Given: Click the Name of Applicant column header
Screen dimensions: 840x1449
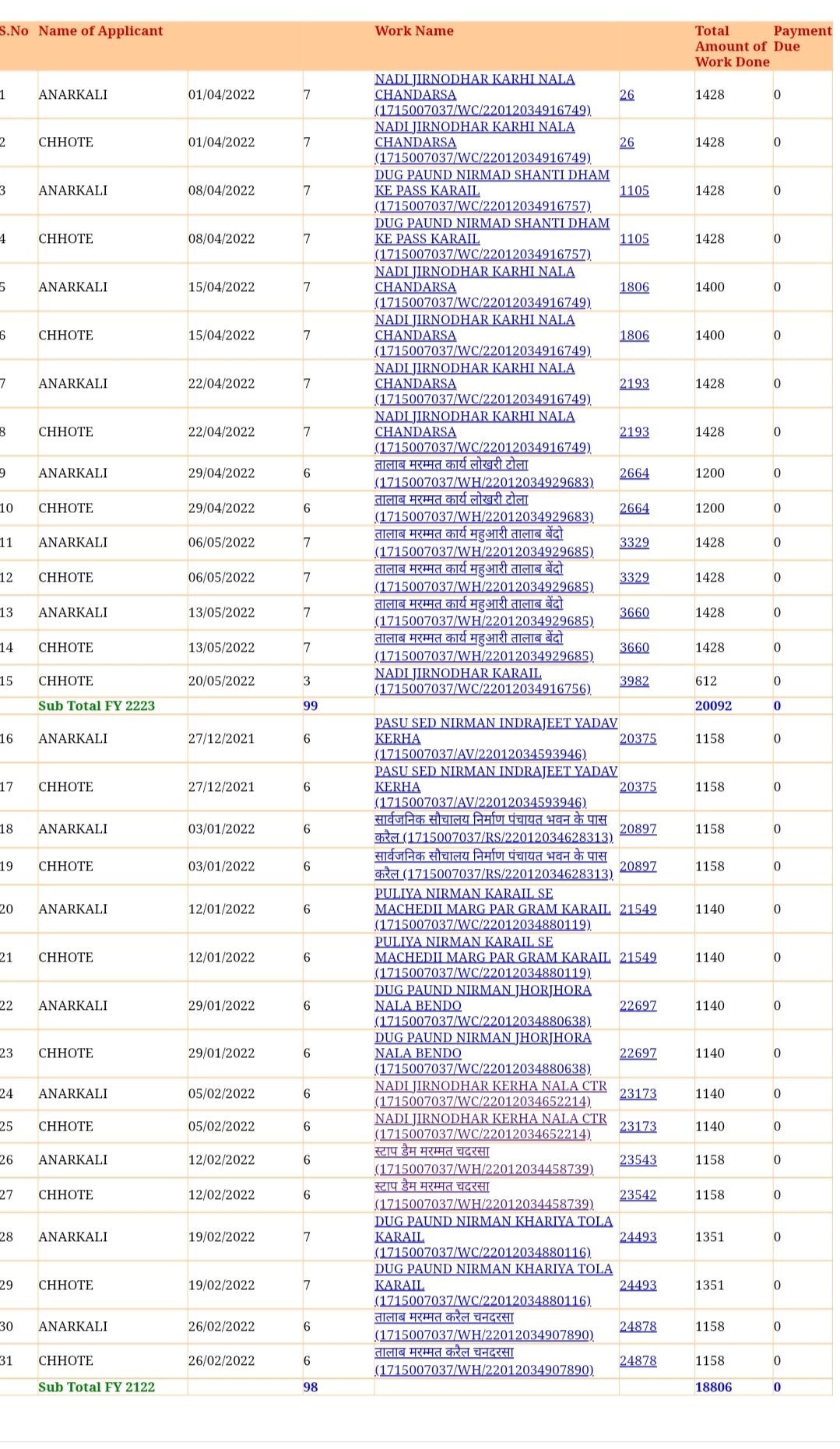Looking at the screenshot, I should [100, 31].
